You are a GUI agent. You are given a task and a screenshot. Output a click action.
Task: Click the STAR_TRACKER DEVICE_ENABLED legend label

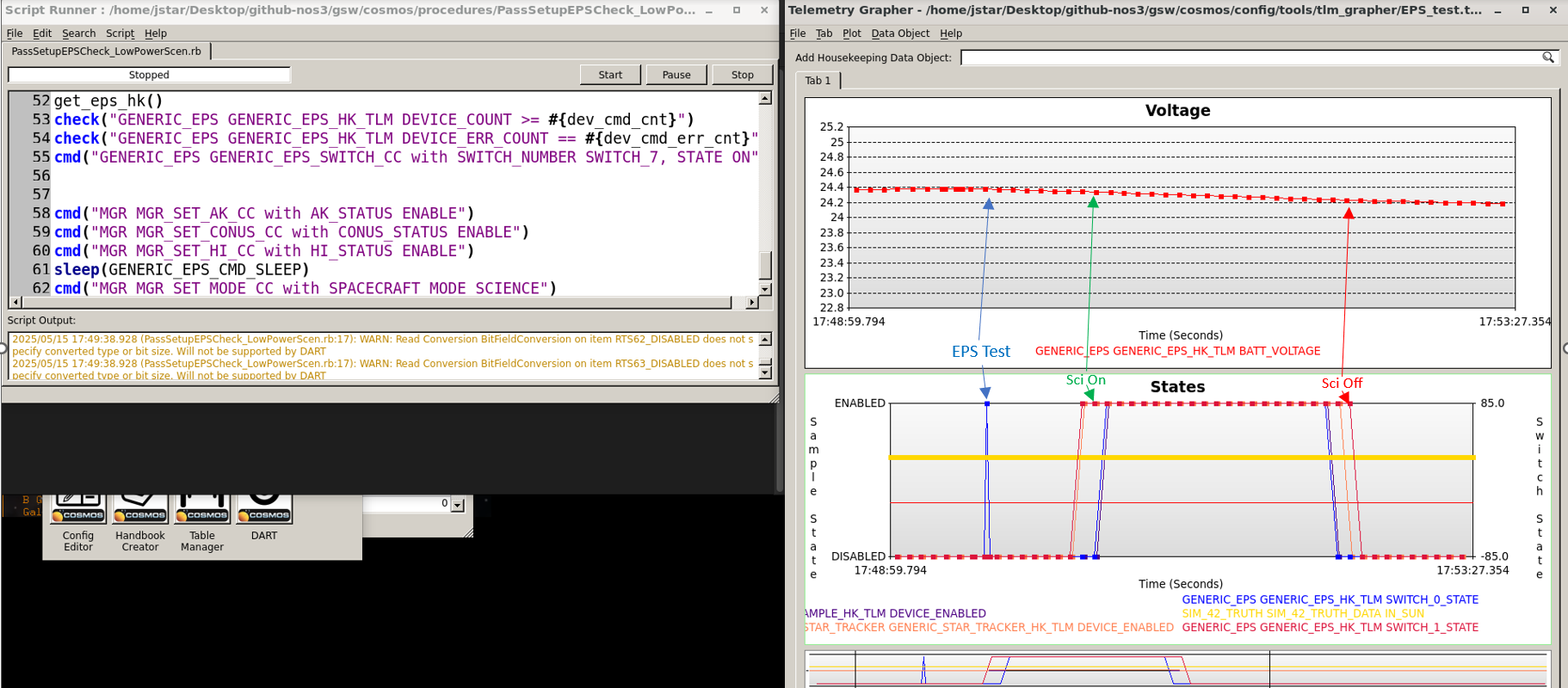(x=989, y=627)
